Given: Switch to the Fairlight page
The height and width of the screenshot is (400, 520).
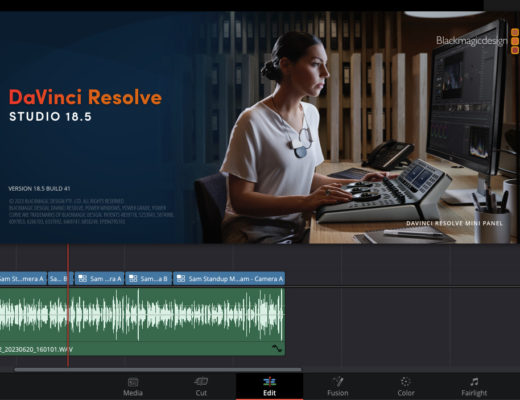Looking at the screenshot, I should 474,387.
